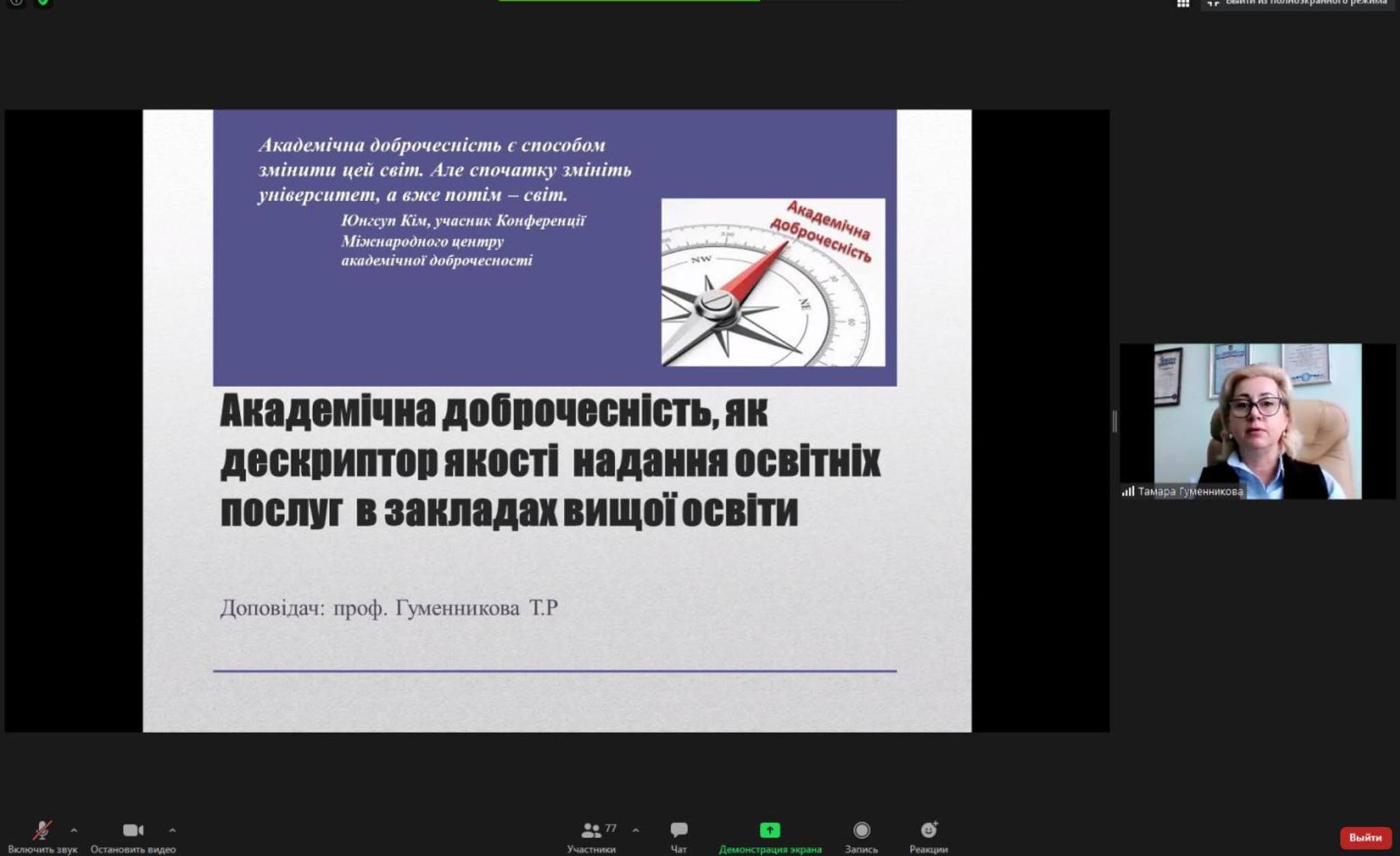The image size is (1400, 856).
Task: Click the green encryption shield icon
Action: coord(43,3)
